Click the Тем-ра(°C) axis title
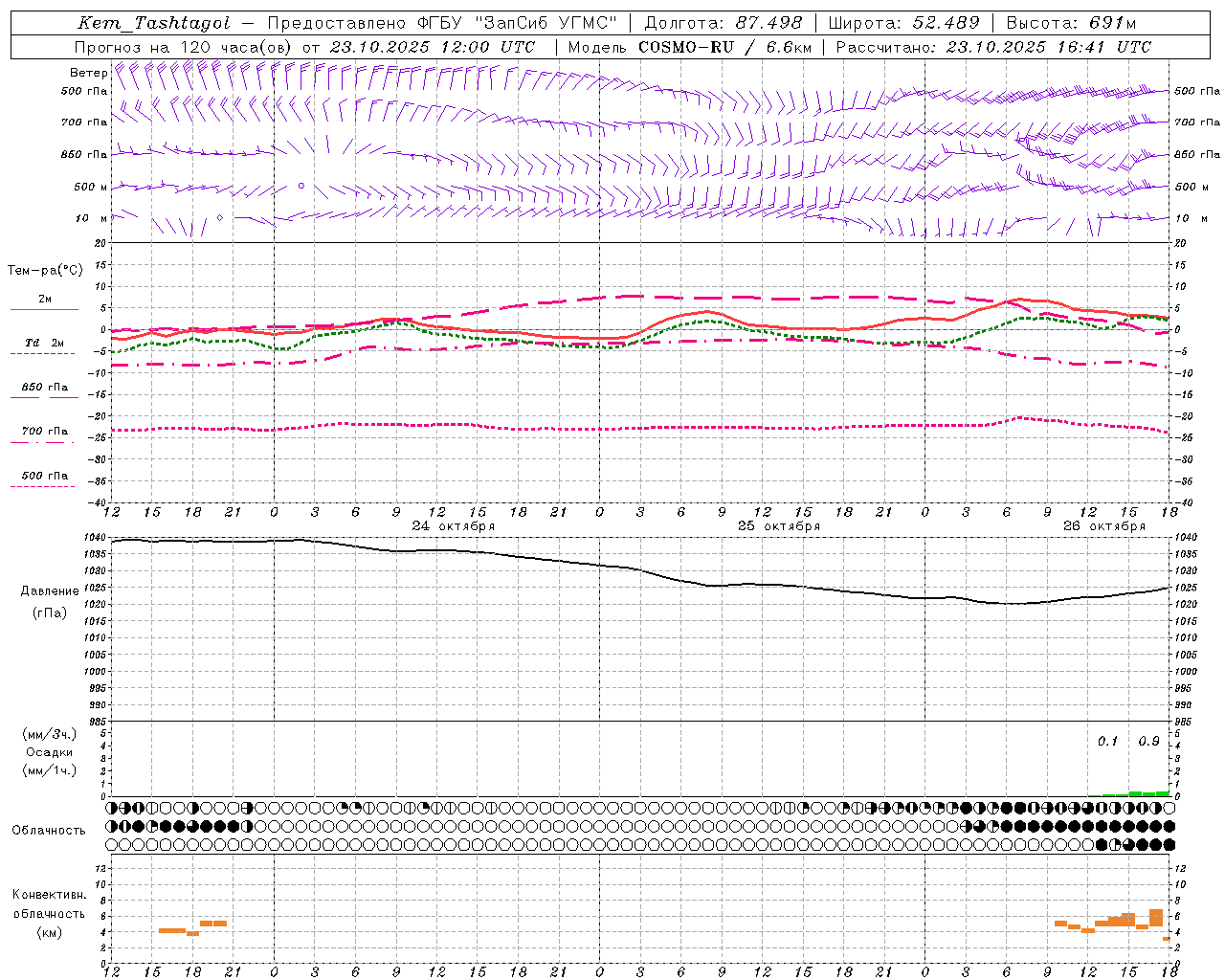Viewport: 1225px width, 980px height. point(45,271)
